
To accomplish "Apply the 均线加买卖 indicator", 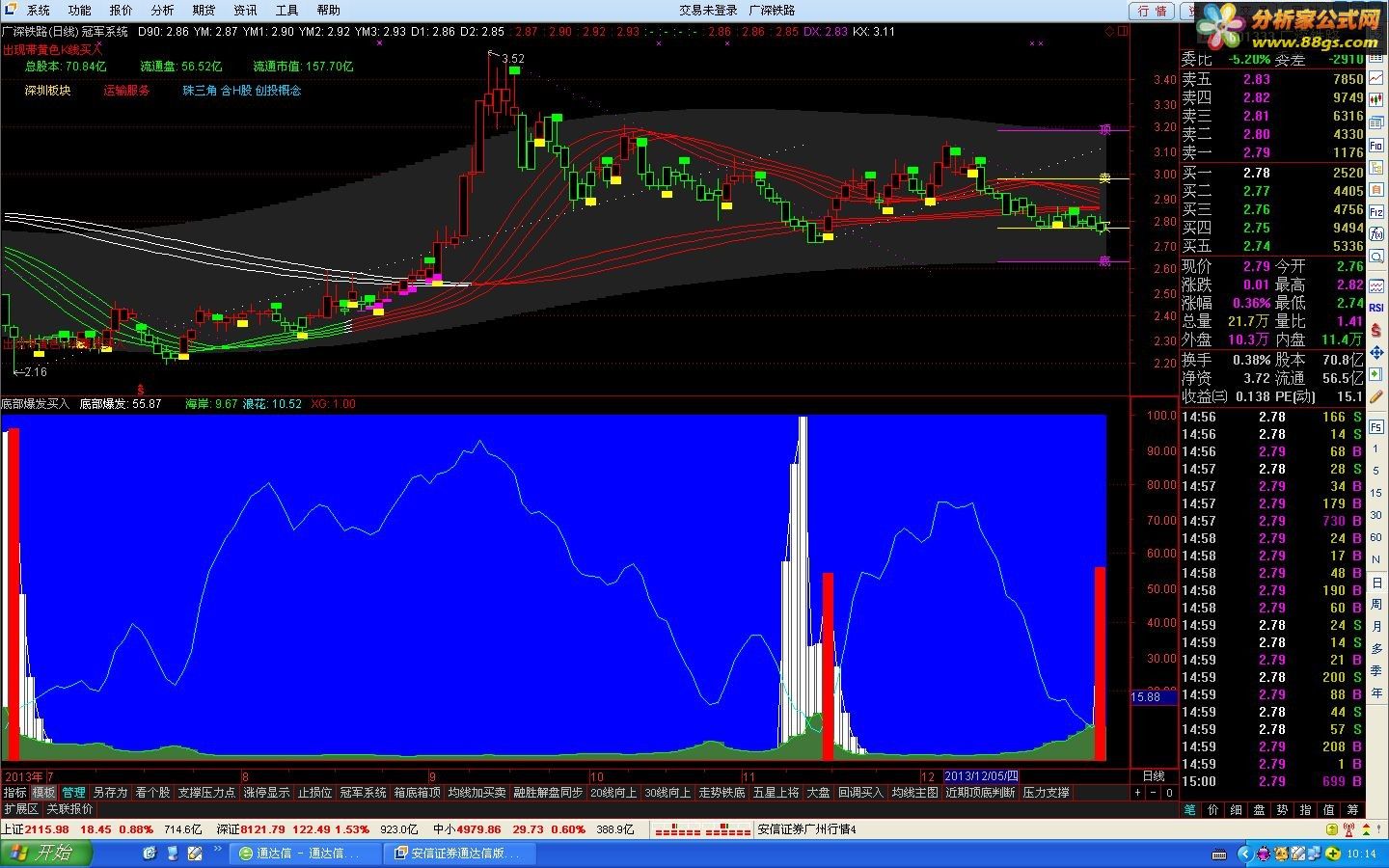I will [x=477, y=793].
